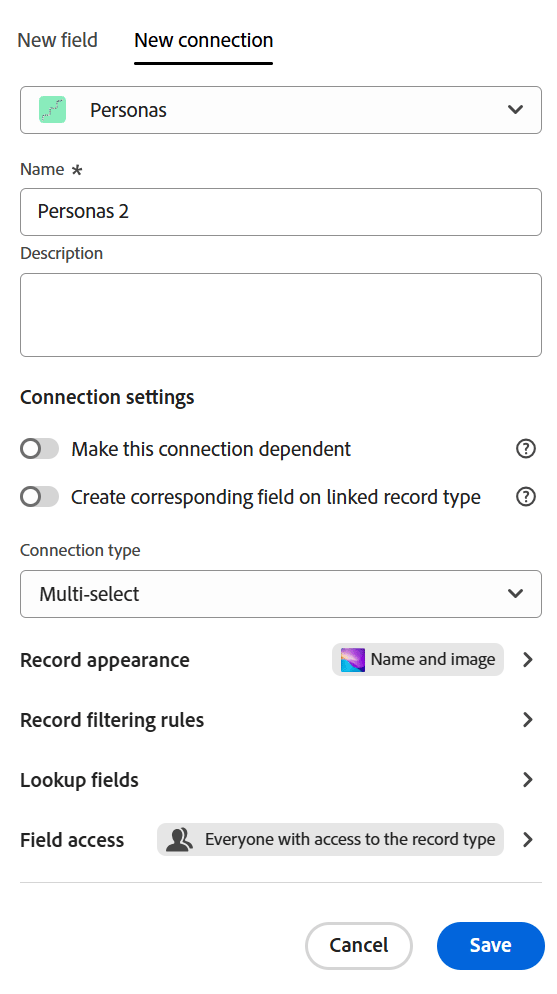Expand Record filtering rules chevron

[527, 720]
